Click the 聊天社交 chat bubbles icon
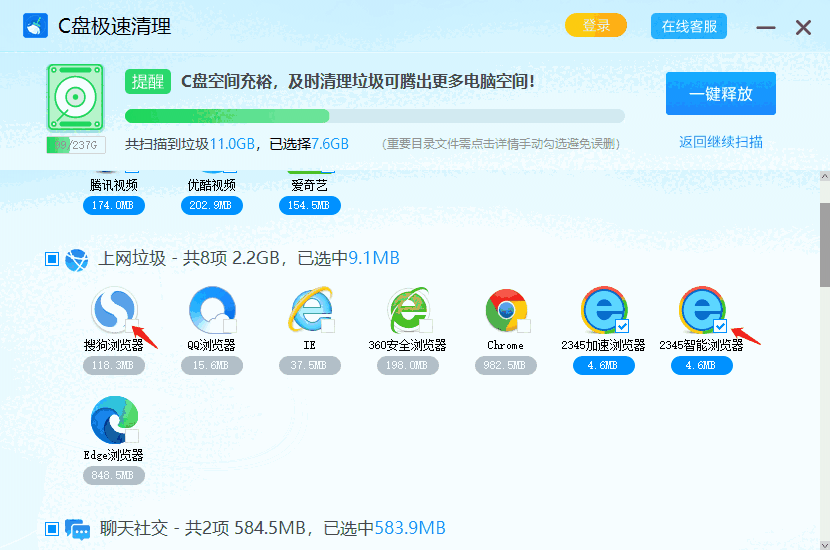 (77, 529)
